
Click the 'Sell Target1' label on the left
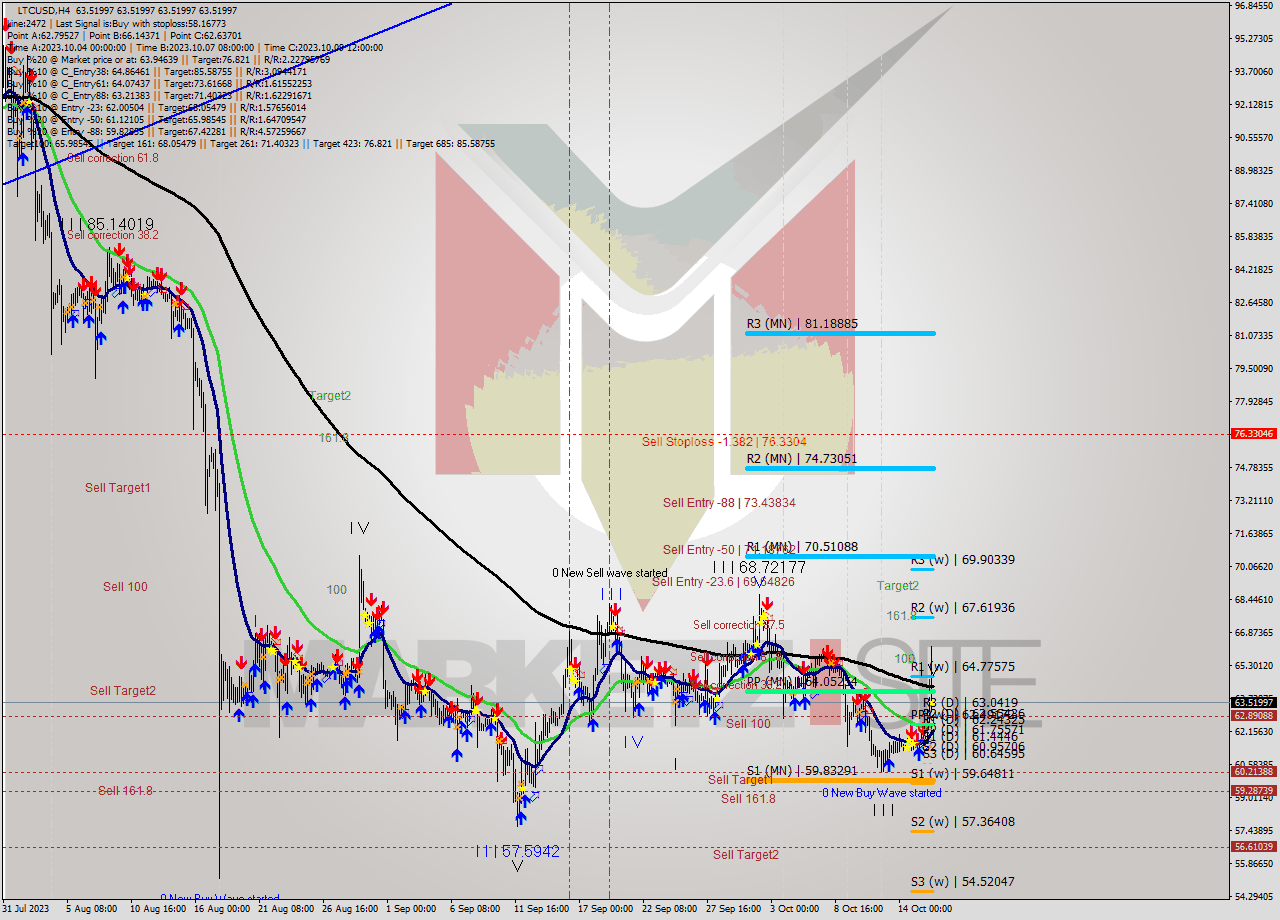118,488
